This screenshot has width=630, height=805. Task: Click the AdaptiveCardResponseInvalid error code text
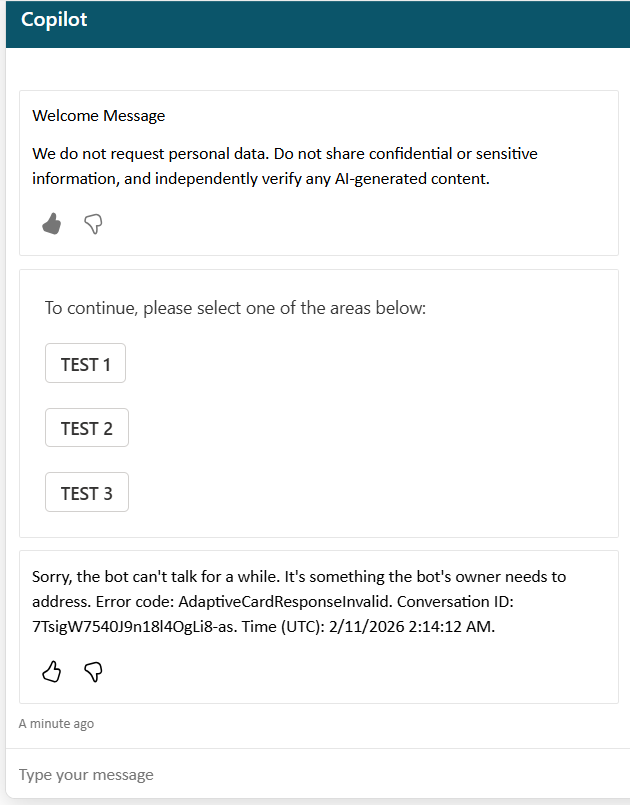pyautogui.click(x=285, y=601)
